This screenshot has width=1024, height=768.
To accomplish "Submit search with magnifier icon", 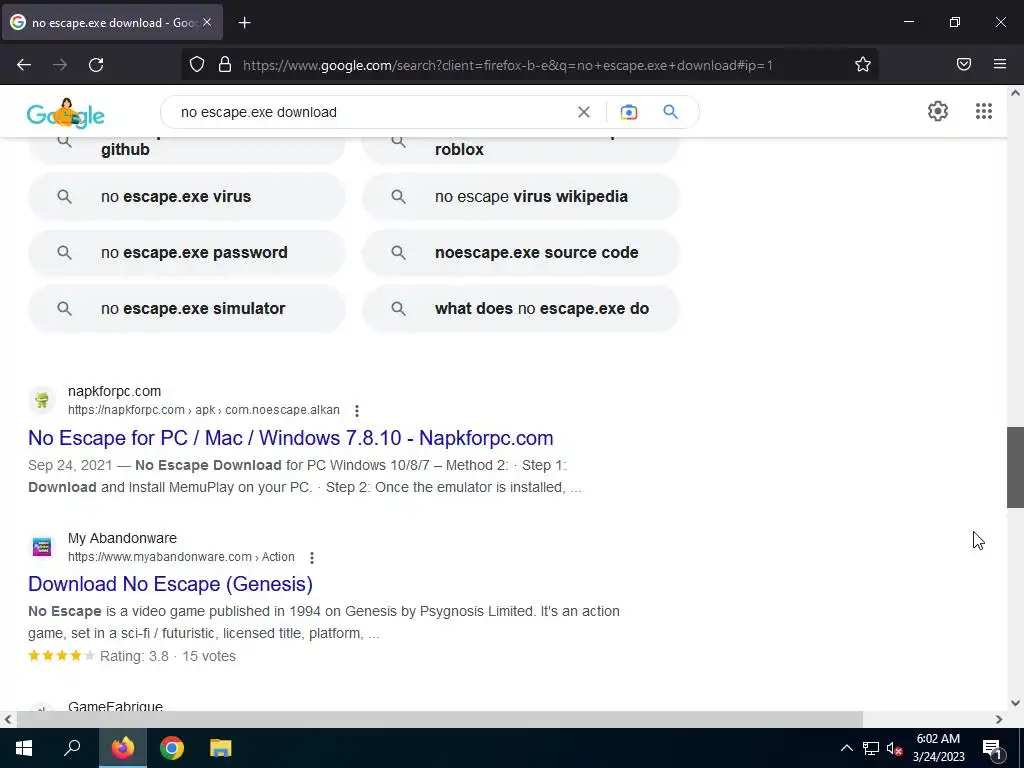I will (670, 112).
